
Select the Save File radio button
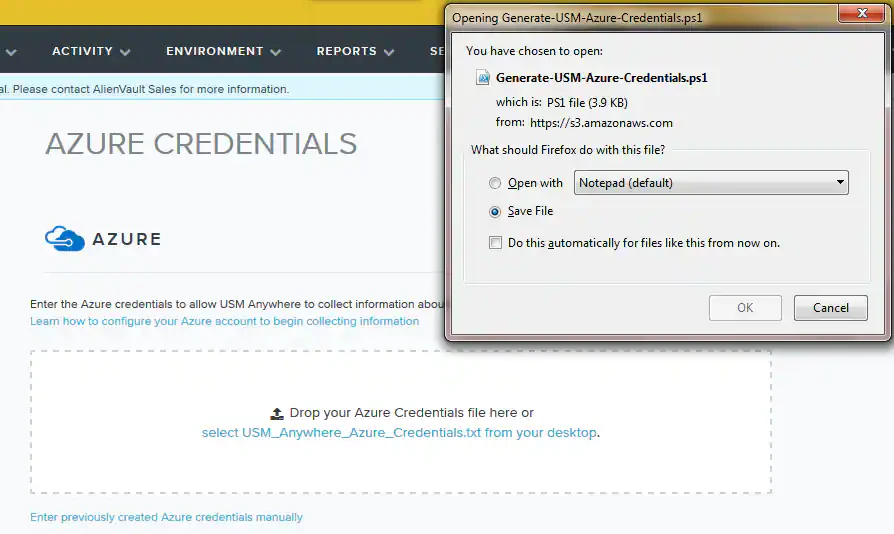coord(495,211)
